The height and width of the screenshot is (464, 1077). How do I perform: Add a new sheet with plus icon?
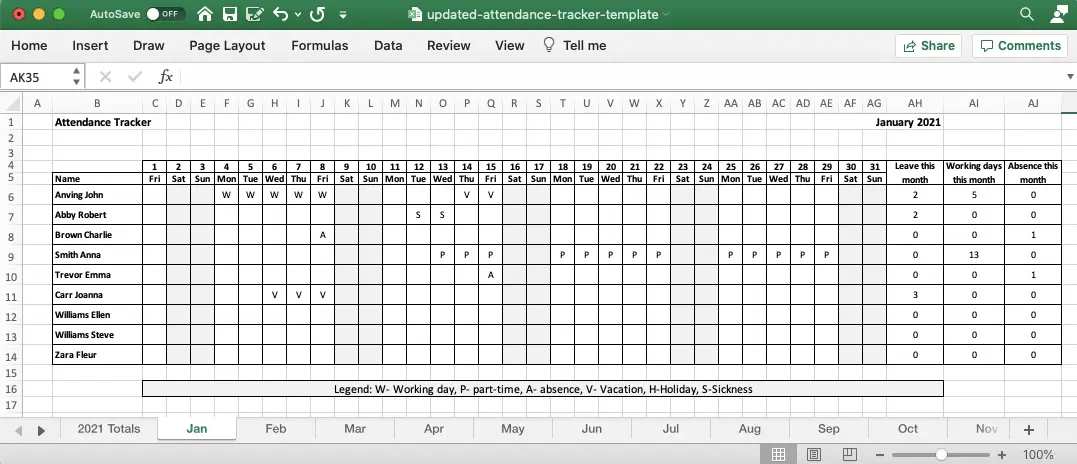(1028, 430)
